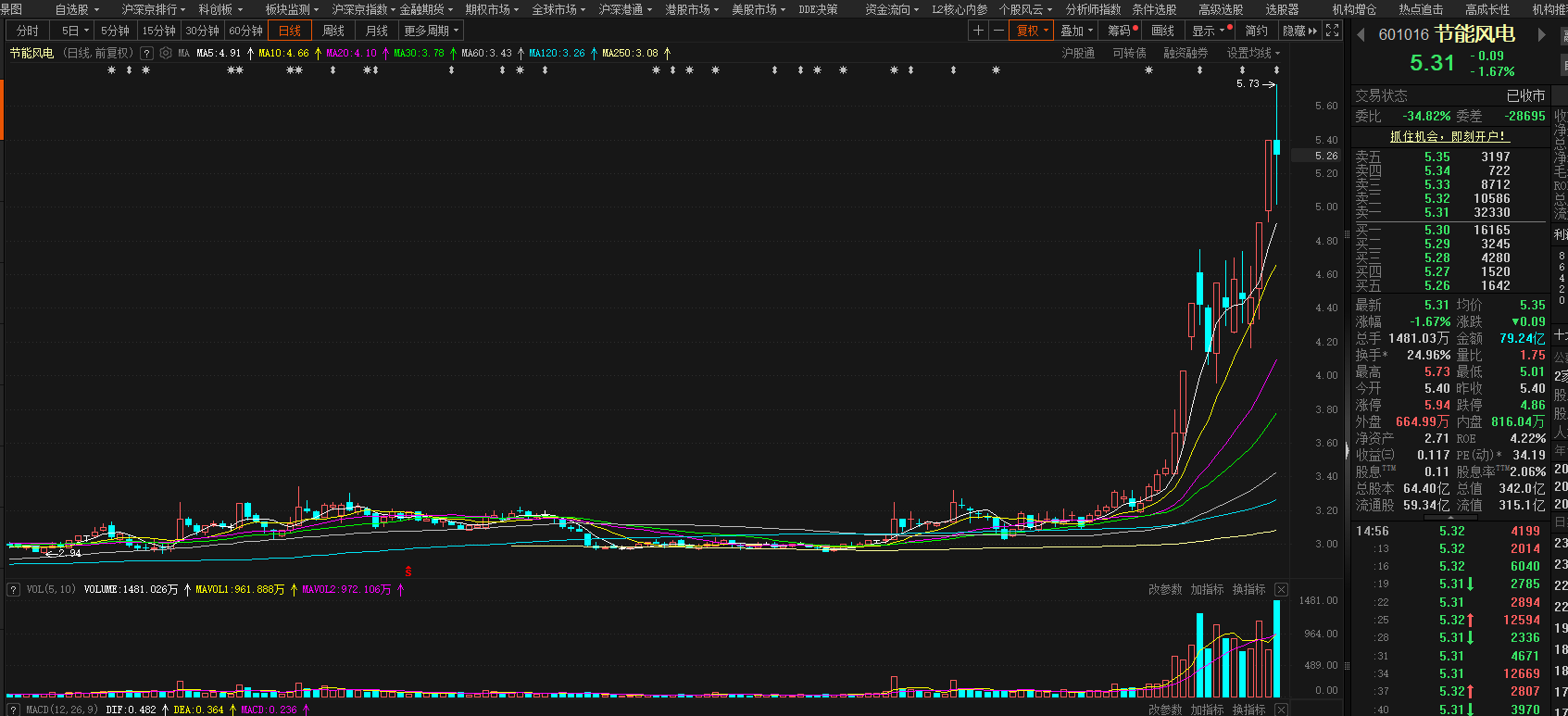The width and height of the screenshot is (1568, 716).
Task: Switch chart to 分时 intraday view
Action: (x=28, y=31)
